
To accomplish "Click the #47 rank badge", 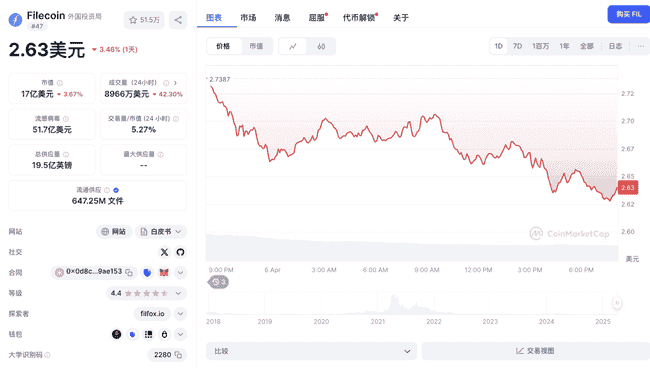I will click(x=37, y=27).
